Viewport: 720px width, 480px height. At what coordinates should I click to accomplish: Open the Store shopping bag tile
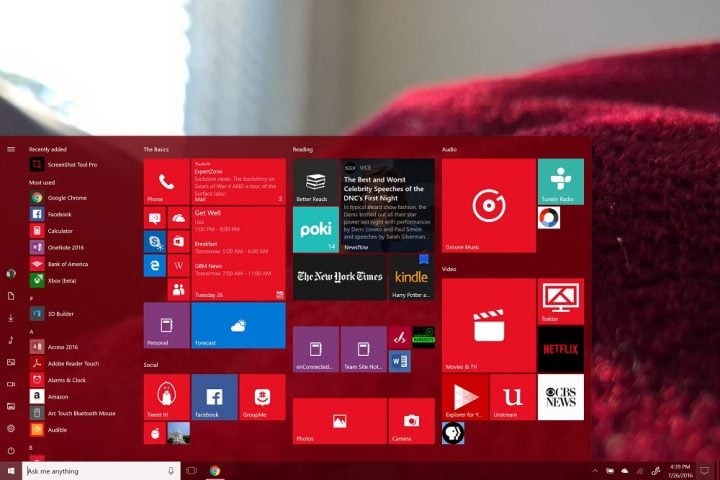click(179, 242)
